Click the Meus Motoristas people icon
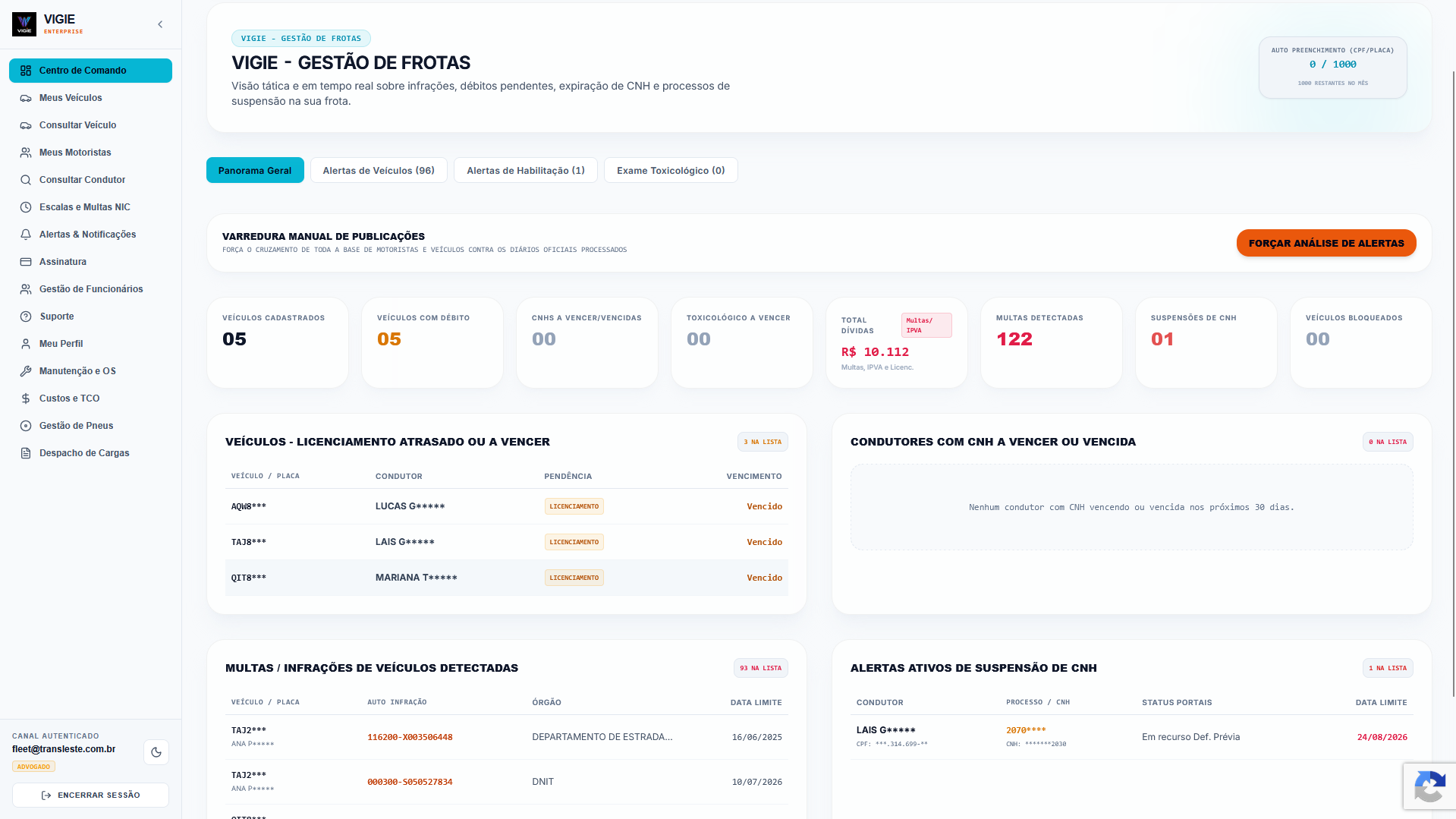Image resolution: width=1456 pixels, height=819 pixels. click(26, 153)
